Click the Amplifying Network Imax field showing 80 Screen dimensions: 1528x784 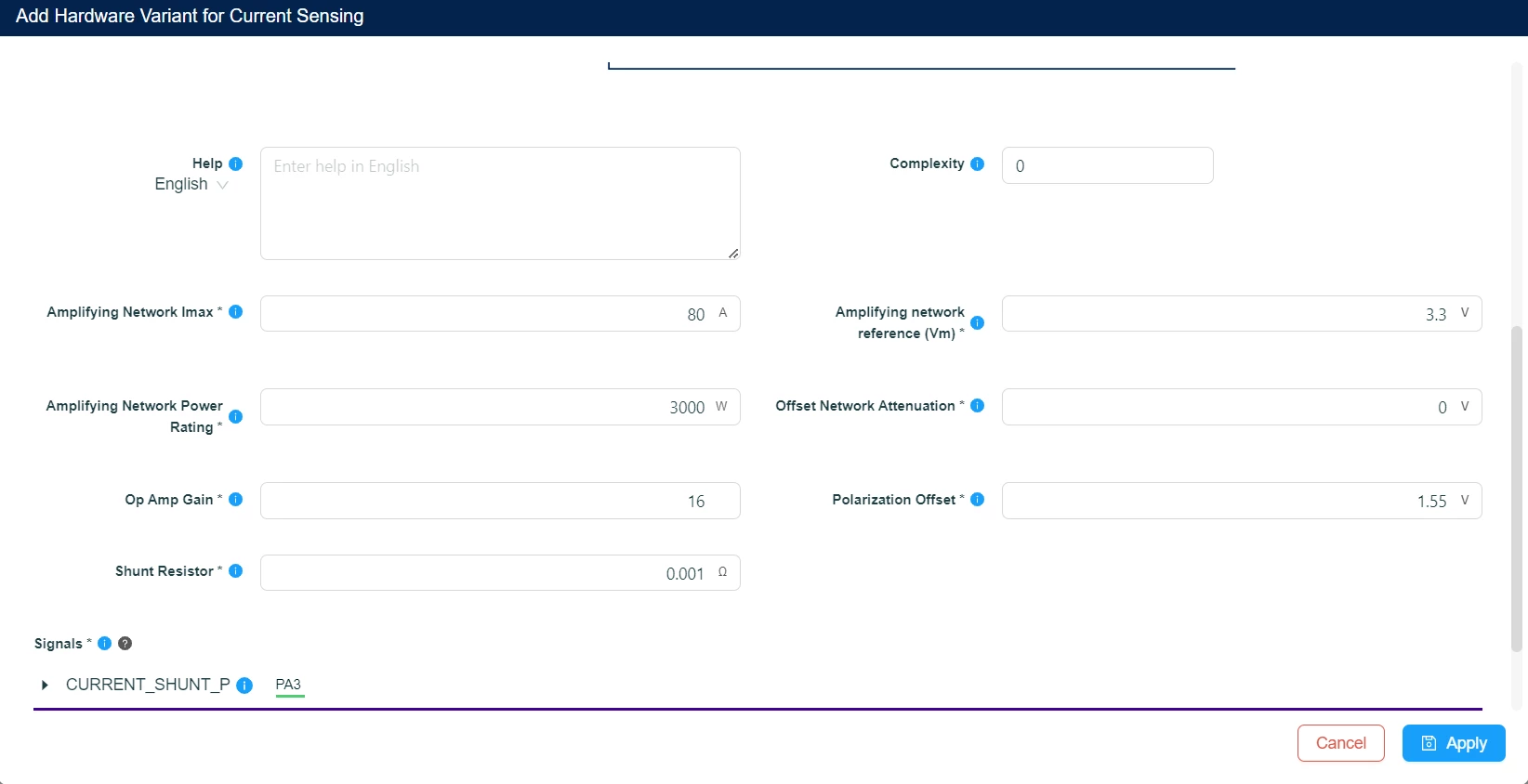500,314
